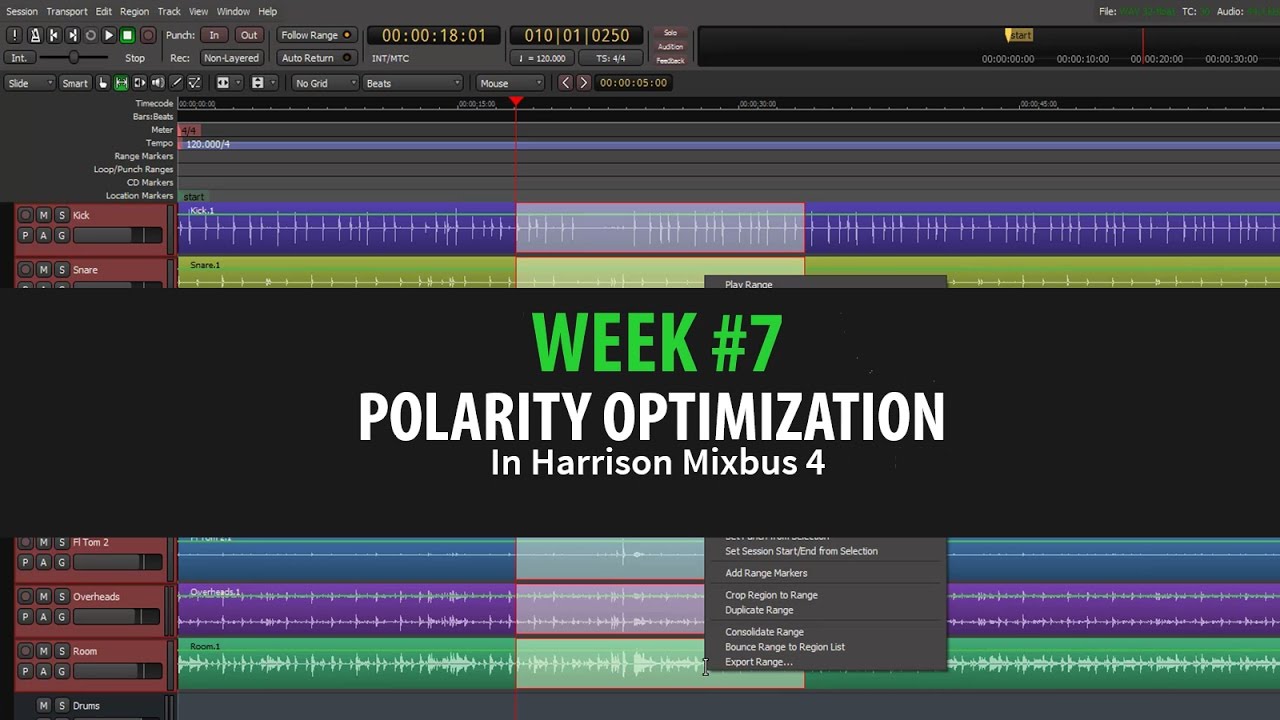This screenshot has width=1280, height=720.
Task: Select the internal Edit Contents tool
Action: click(195, 83)
